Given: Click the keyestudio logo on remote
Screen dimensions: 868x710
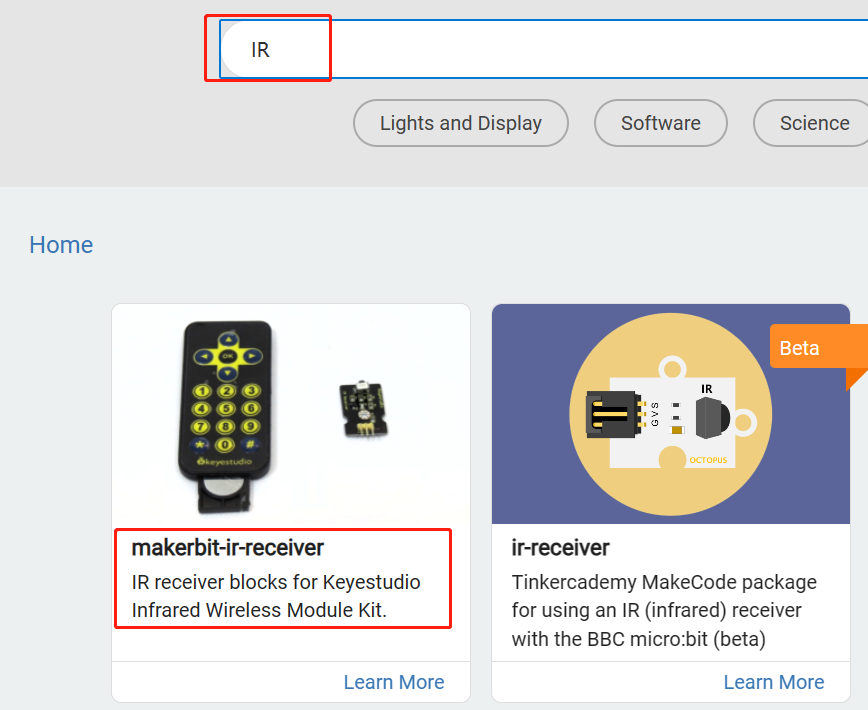Looking at the screenshot, I should 225,462.
